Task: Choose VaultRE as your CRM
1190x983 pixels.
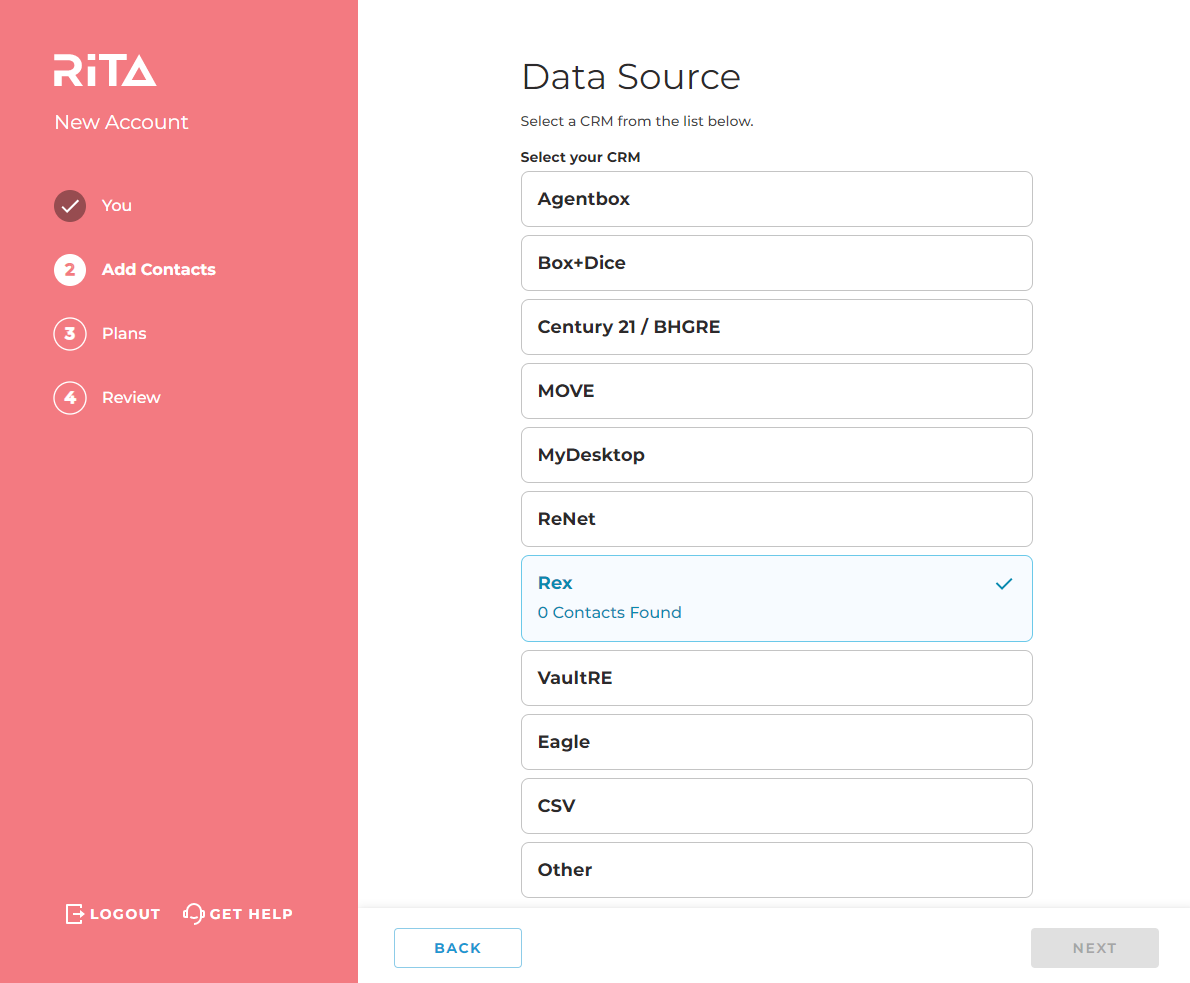Action: [776, 678]
